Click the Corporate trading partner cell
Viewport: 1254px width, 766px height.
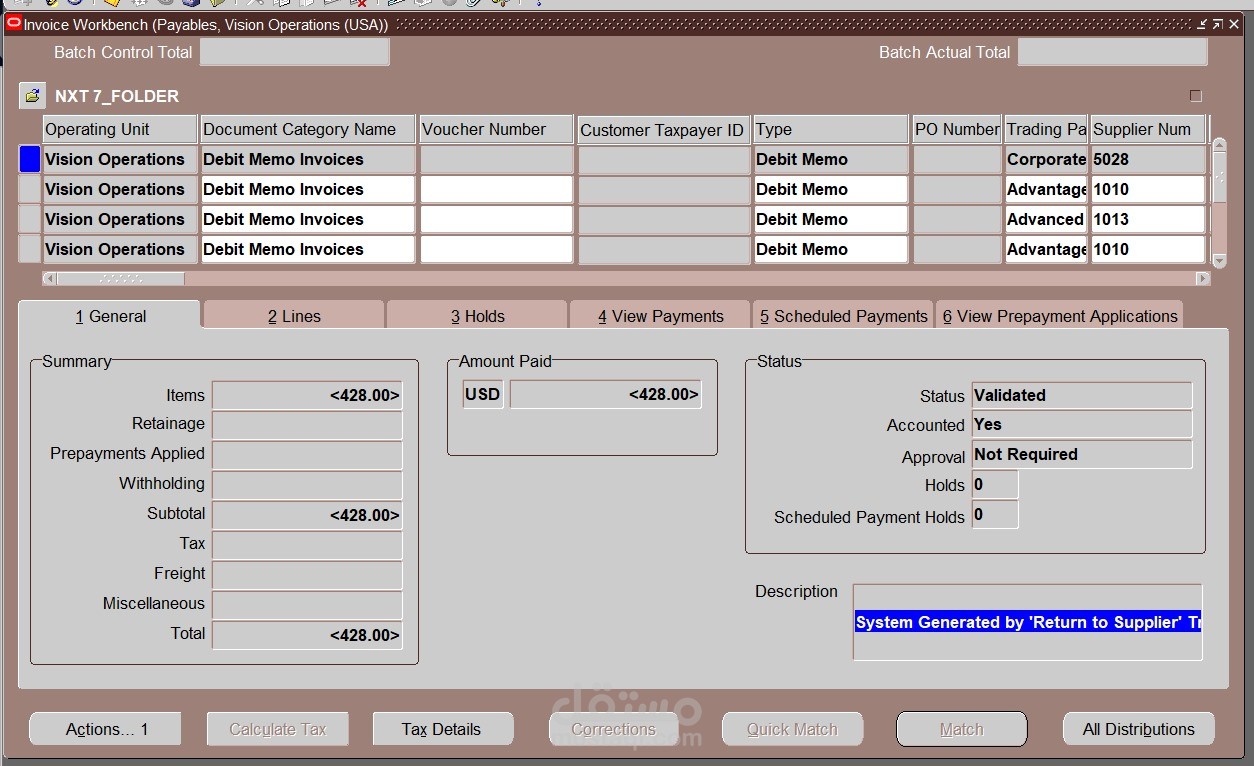click(1046, 159)
